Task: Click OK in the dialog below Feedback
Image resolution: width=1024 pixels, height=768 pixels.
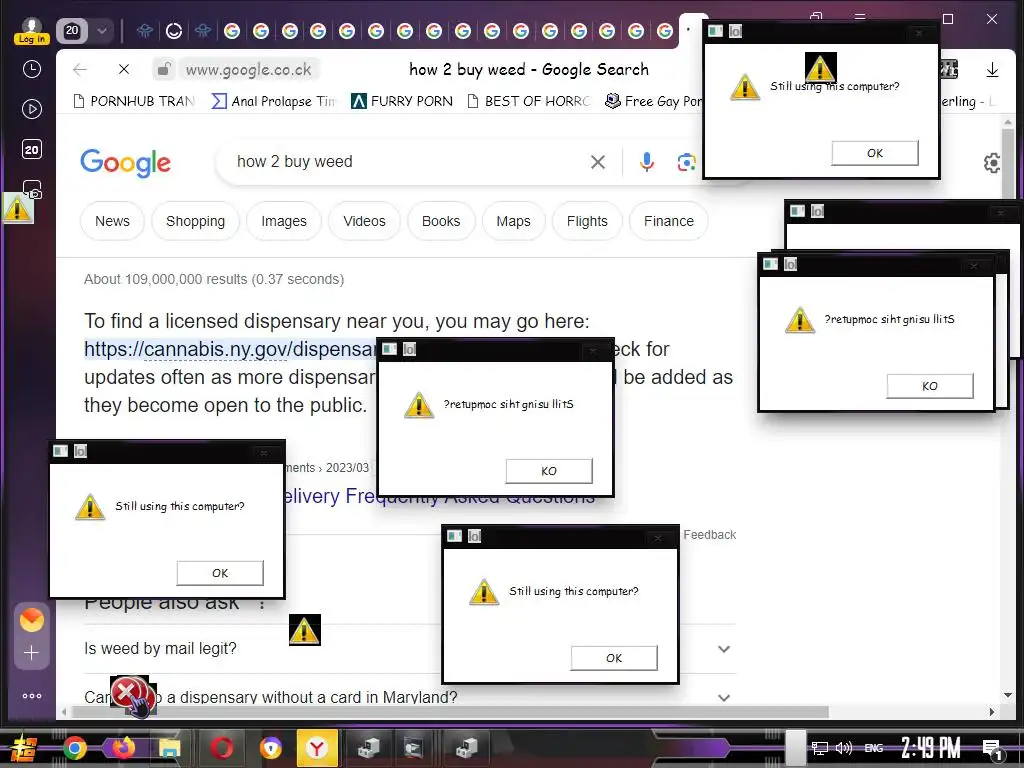Action: (x=614, y=658)
